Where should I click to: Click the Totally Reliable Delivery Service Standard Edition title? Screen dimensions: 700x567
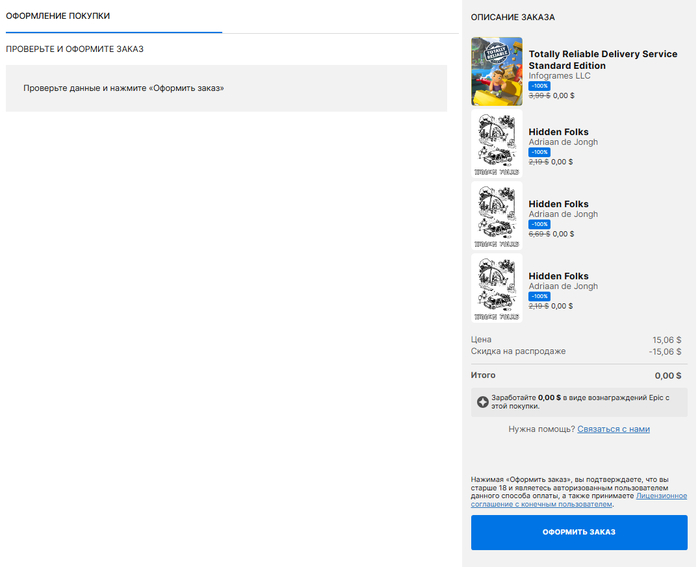point(602,59)
